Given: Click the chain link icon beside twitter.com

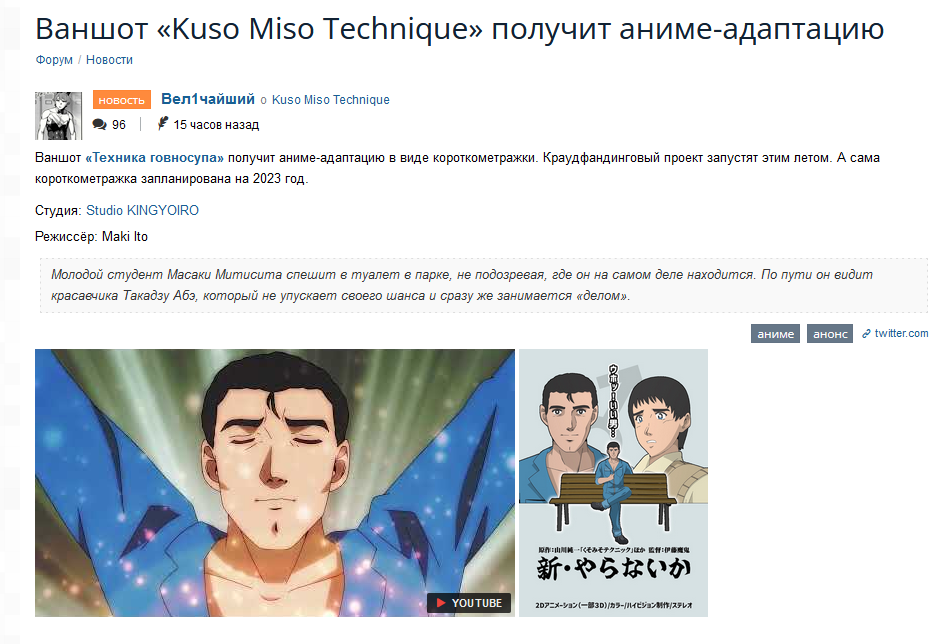Looking at the screenshot, I should pos(867,334).
